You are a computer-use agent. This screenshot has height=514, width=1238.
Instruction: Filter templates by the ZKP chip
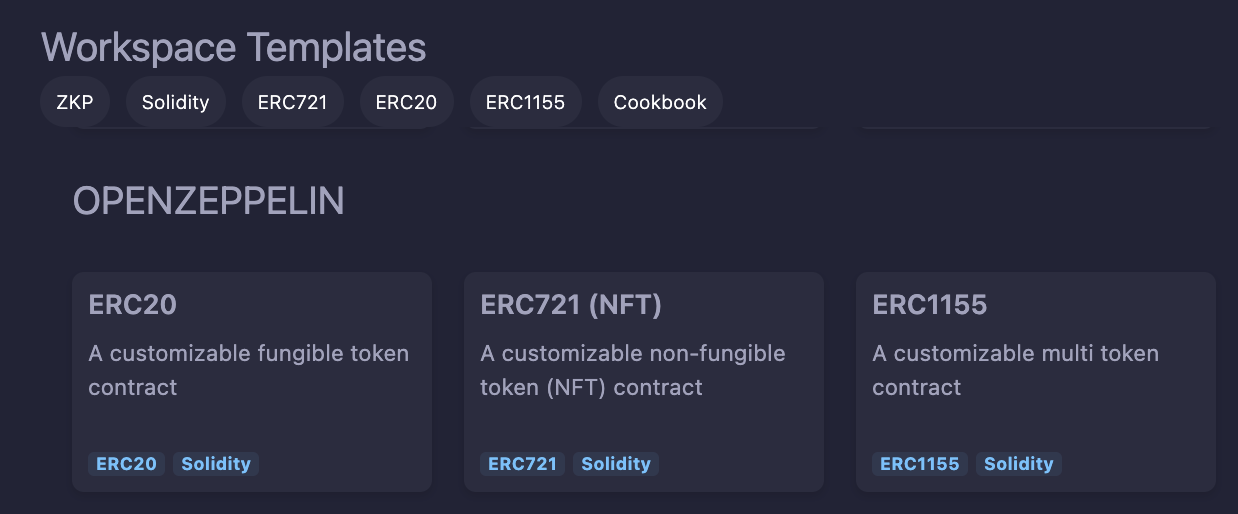[x=75, y=102]
